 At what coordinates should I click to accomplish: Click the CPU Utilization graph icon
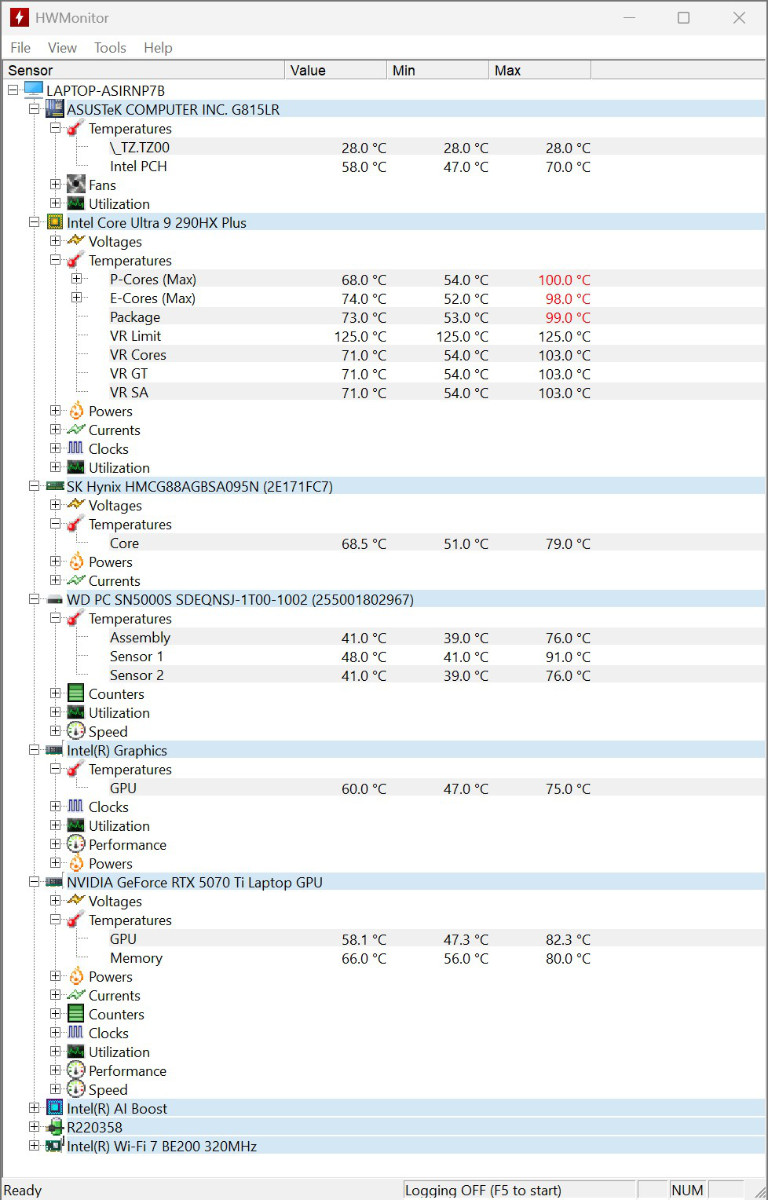point(76,467)
